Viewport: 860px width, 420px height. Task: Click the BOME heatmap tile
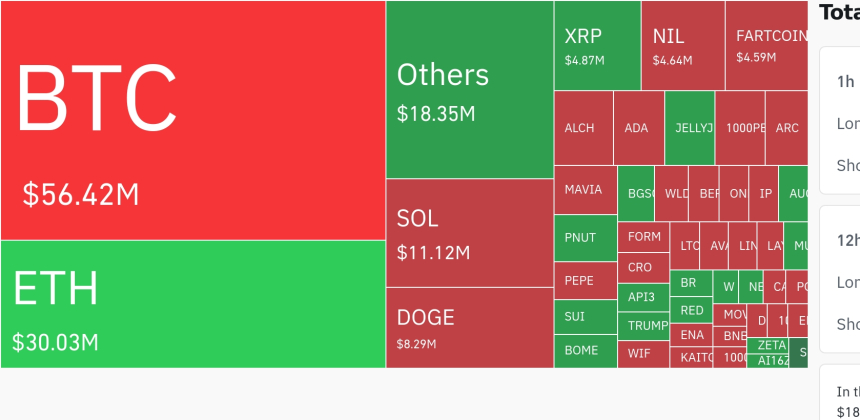coord(585,351)
